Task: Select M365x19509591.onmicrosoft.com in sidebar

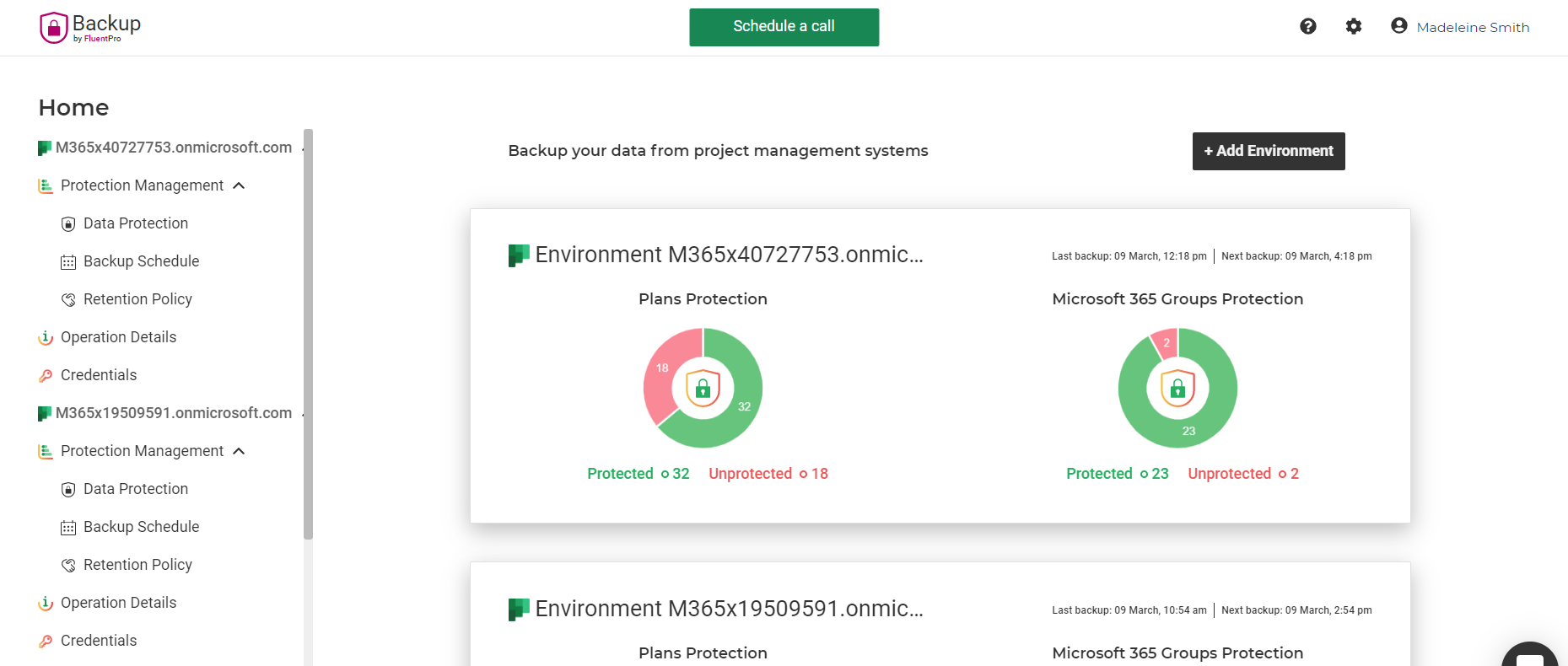Action: click(x=174, y=413)
